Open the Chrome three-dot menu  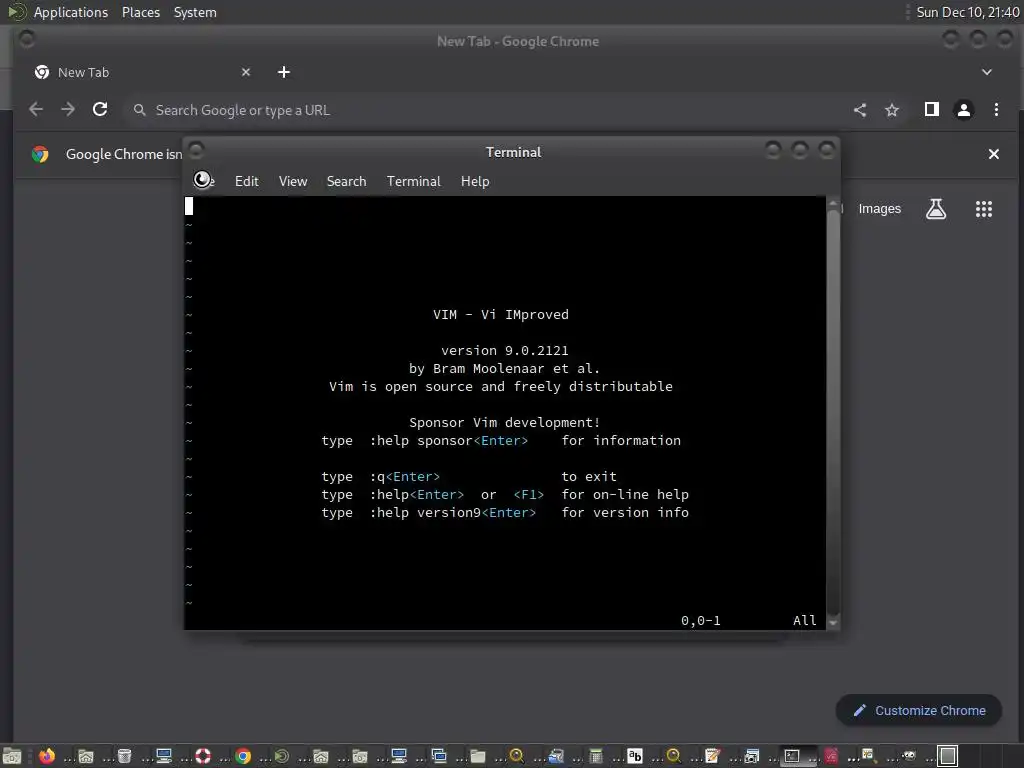[996, 109]
